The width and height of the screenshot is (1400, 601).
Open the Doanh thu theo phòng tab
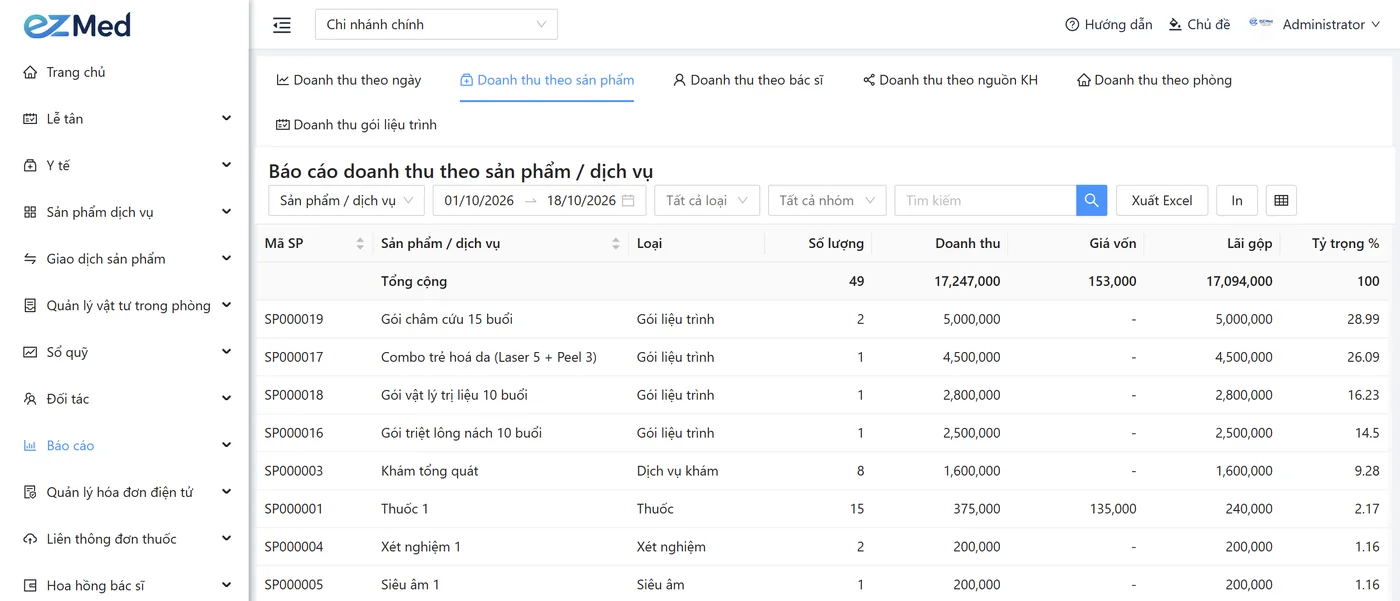tap(1154, 80)
